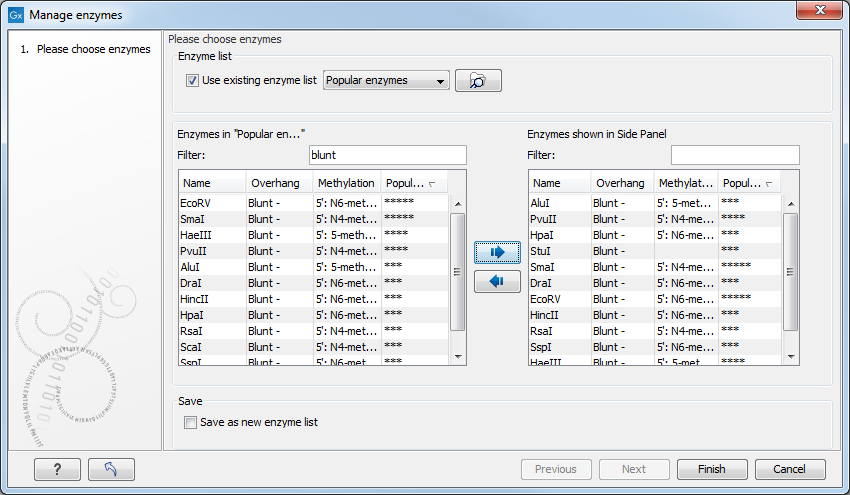Close the Manage enzymes dialog window

click(x=826, y=12)
